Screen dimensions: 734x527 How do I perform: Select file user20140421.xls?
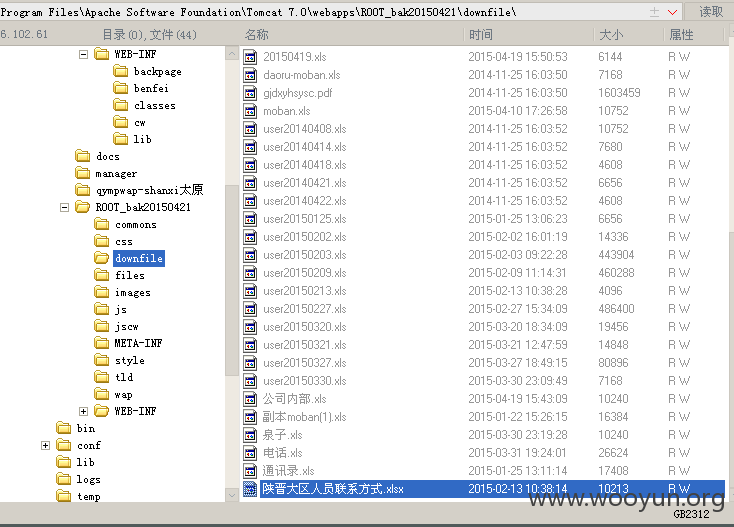coord(305,183)
